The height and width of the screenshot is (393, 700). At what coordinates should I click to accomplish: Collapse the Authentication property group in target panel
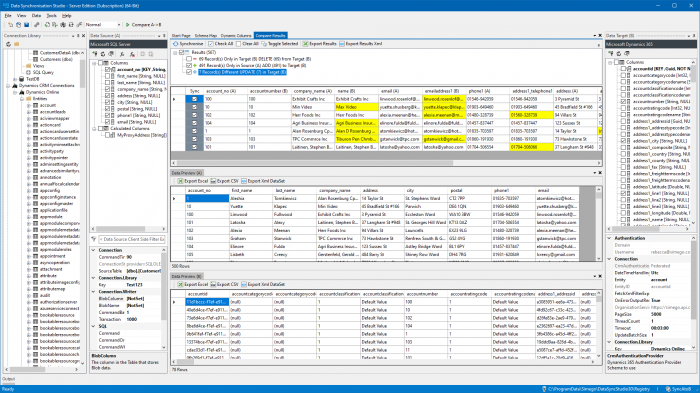609,238
